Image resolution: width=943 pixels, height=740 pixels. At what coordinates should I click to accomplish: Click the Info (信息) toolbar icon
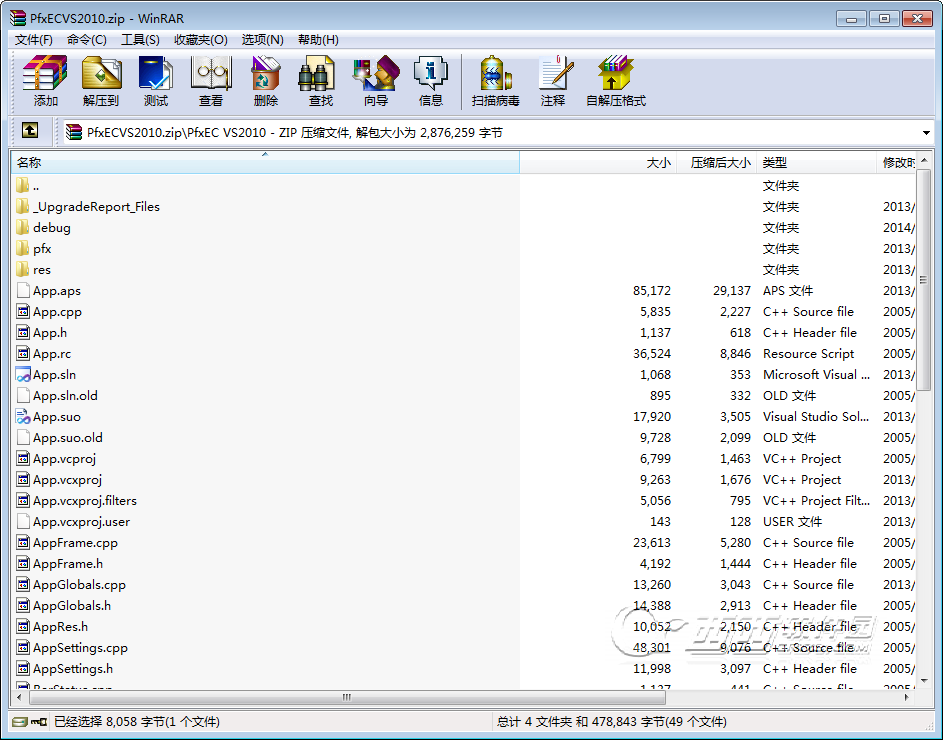coord(431,73)
